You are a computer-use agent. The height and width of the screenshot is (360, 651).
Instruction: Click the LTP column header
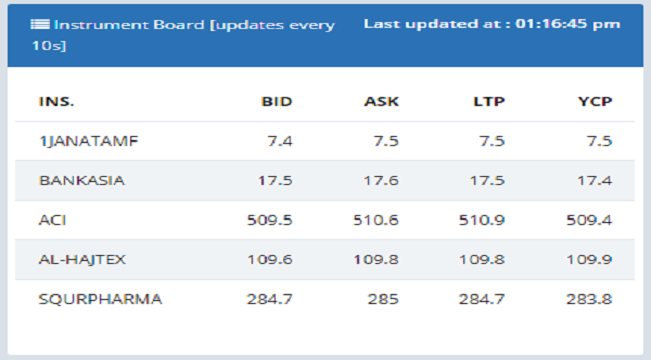pos(489,101)
